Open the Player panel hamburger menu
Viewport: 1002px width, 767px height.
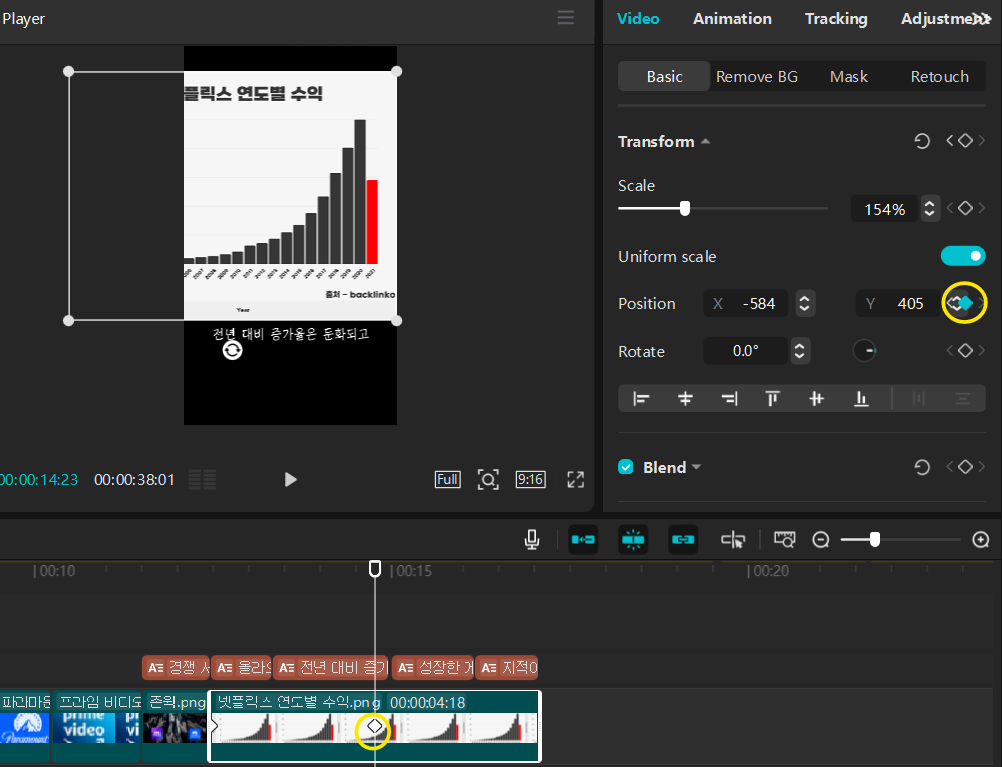click(566, 18)
